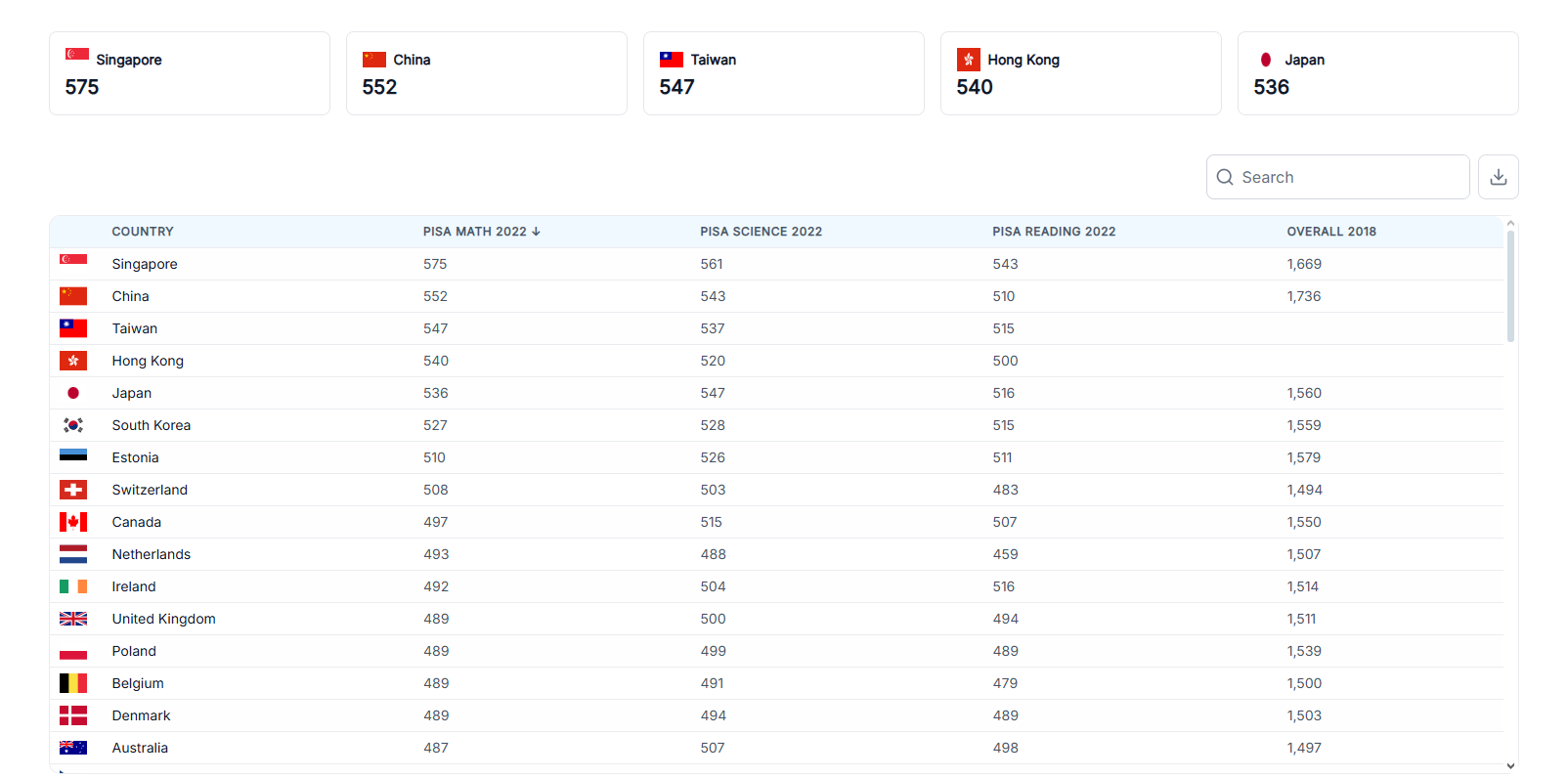This screenshot has height=778, width=1568.
Task: Select United Kingdom country name
Action: [164, 619]
